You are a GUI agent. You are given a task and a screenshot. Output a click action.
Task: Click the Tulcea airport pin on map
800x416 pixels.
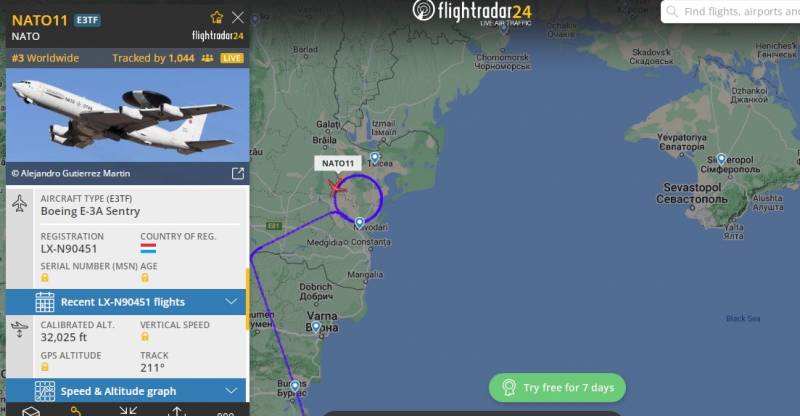[x=375, y=158]
